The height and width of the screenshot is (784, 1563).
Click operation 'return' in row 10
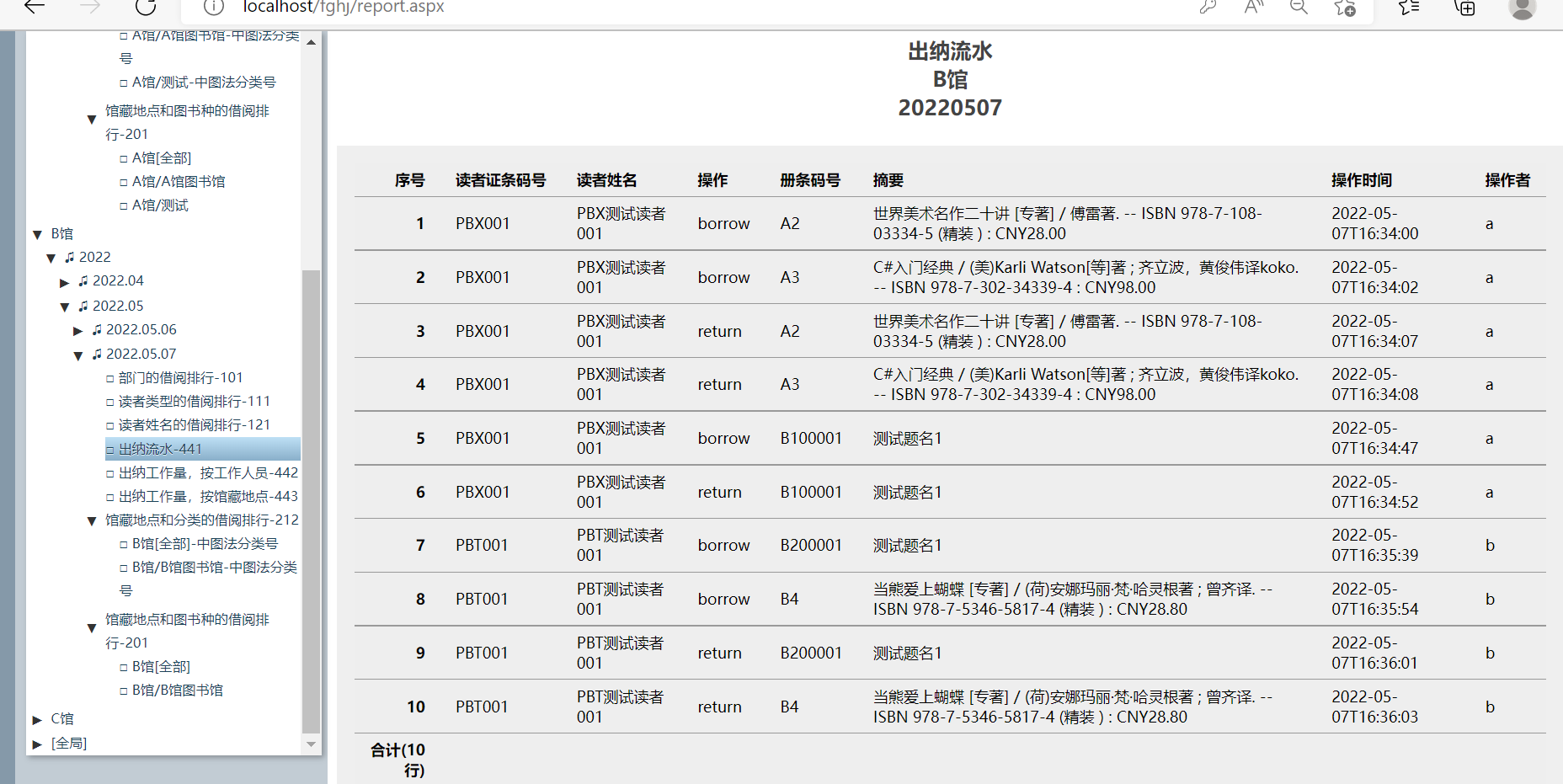click(719, 707)
